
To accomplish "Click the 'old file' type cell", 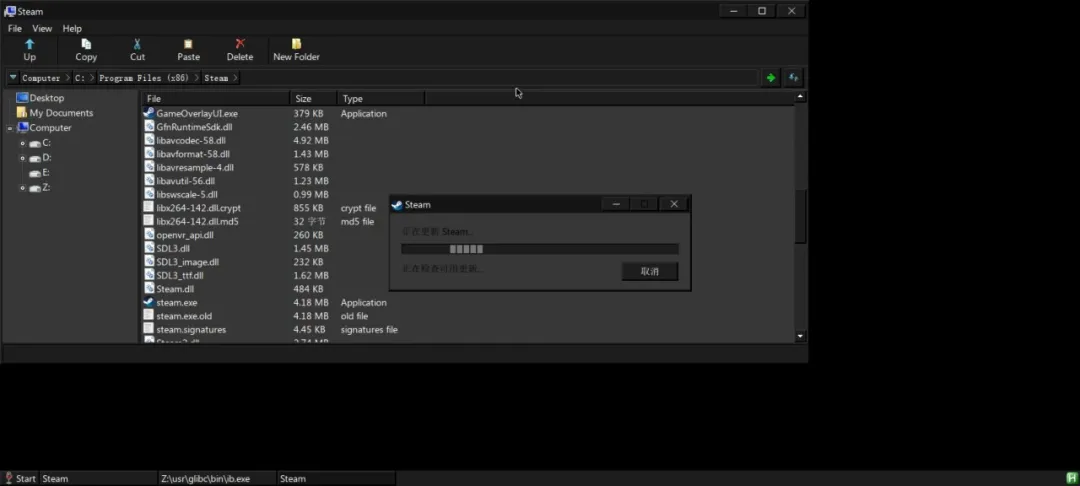I will pyautogui.click(x=354, y=316).
